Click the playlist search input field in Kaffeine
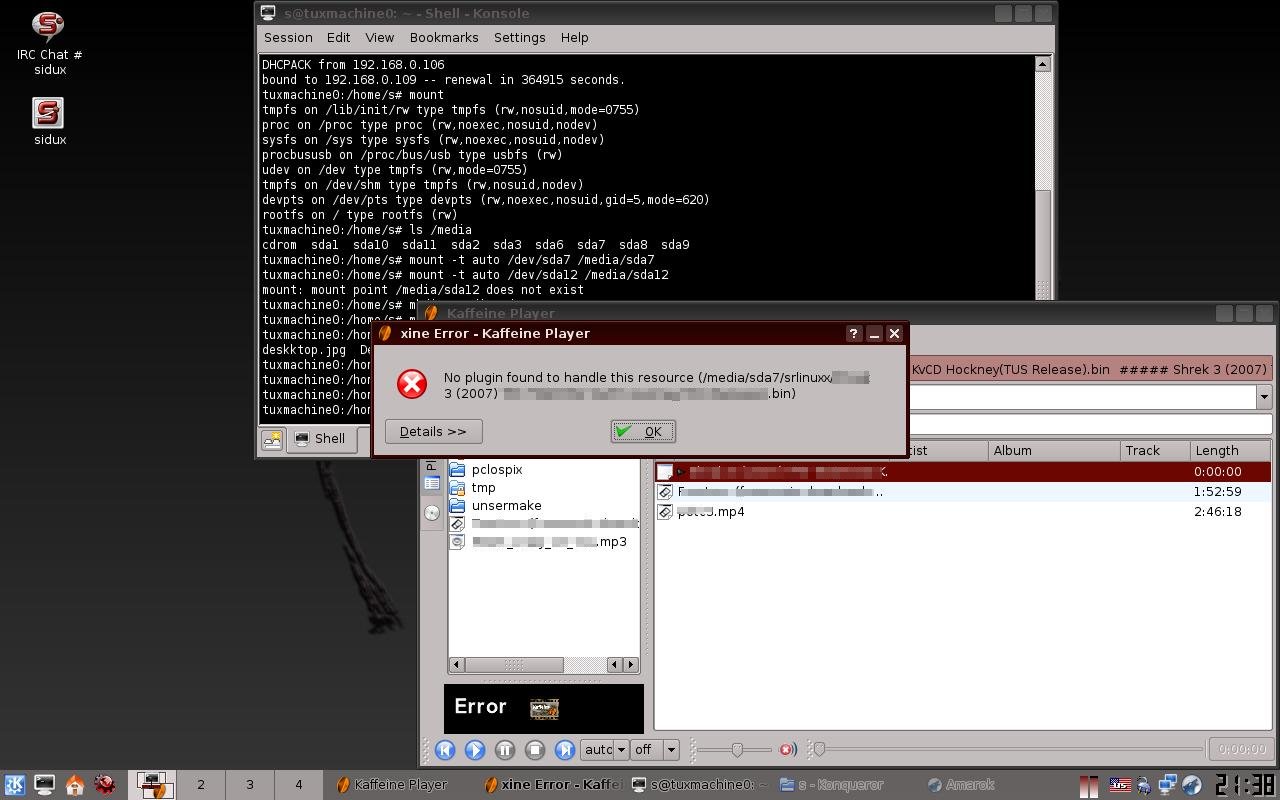Viewport: 1280px width, 800px height. [x=1089, y=426]
